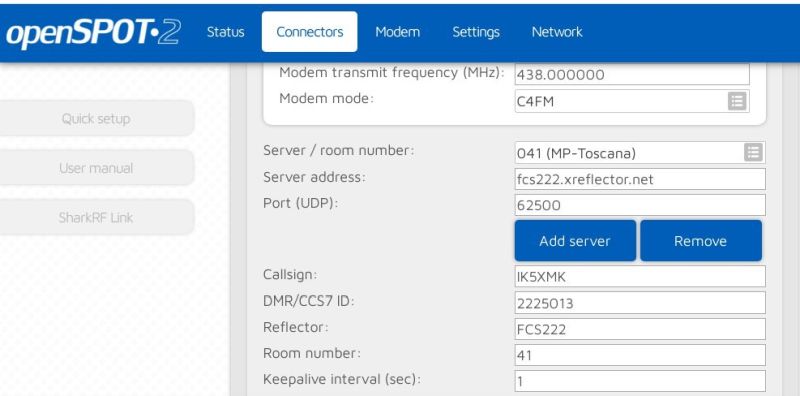Open the Network tab
The image size is (800, 396).
[x=557, y=32]
